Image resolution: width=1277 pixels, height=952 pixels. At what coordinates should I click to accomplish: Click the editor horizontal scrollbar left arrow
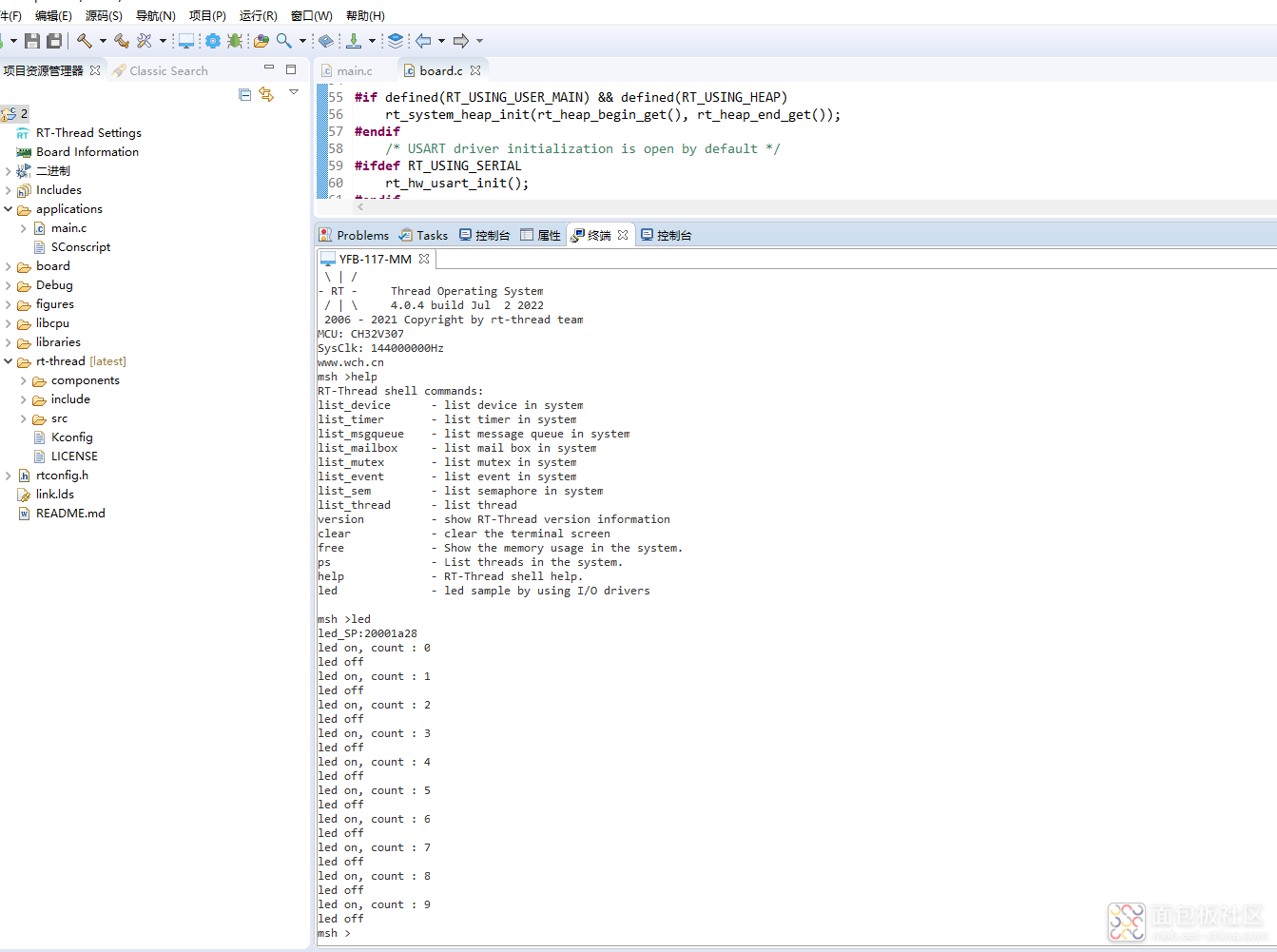(360, 206)
